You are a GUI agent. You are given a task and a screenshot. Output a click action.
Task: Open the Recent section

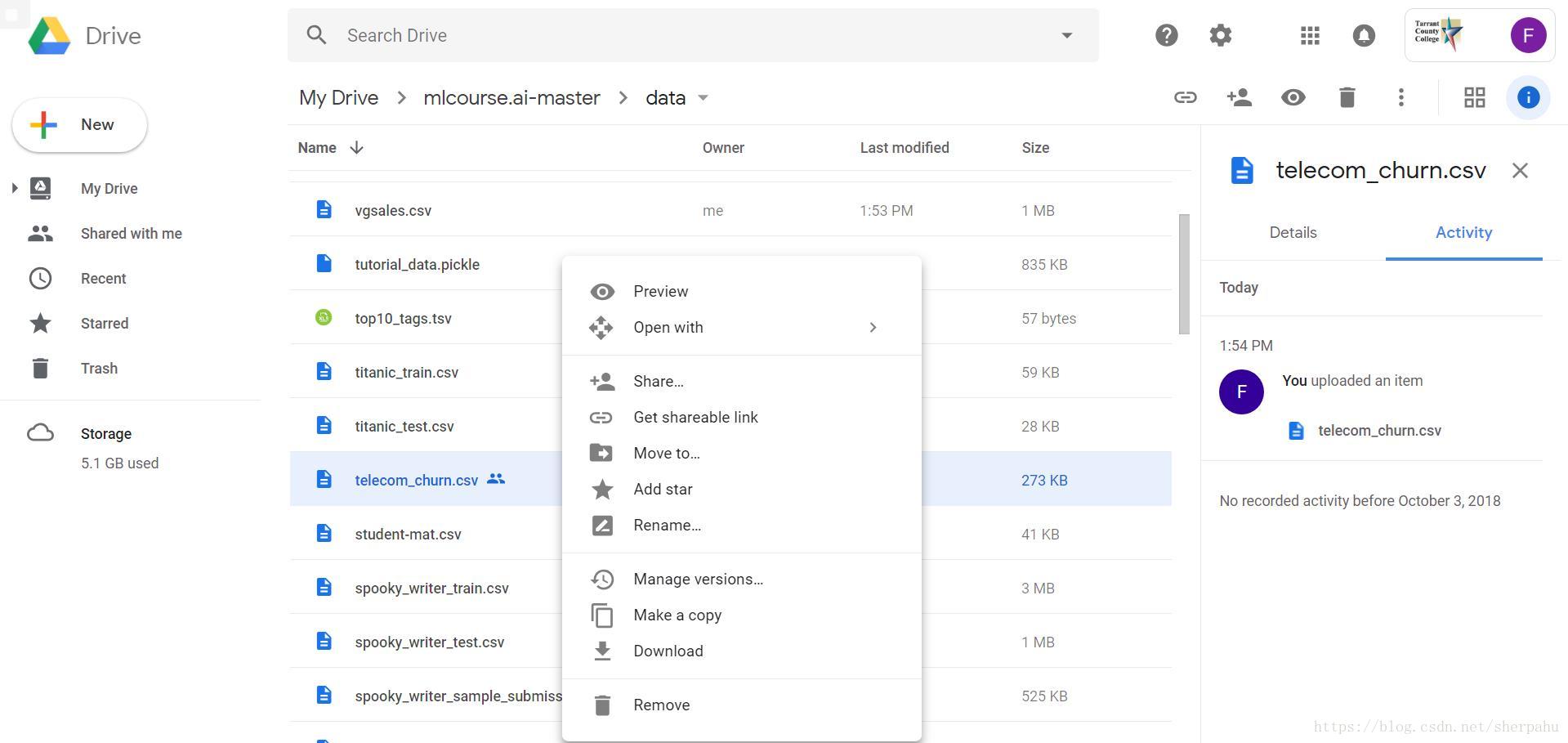(x=103, y=279)
